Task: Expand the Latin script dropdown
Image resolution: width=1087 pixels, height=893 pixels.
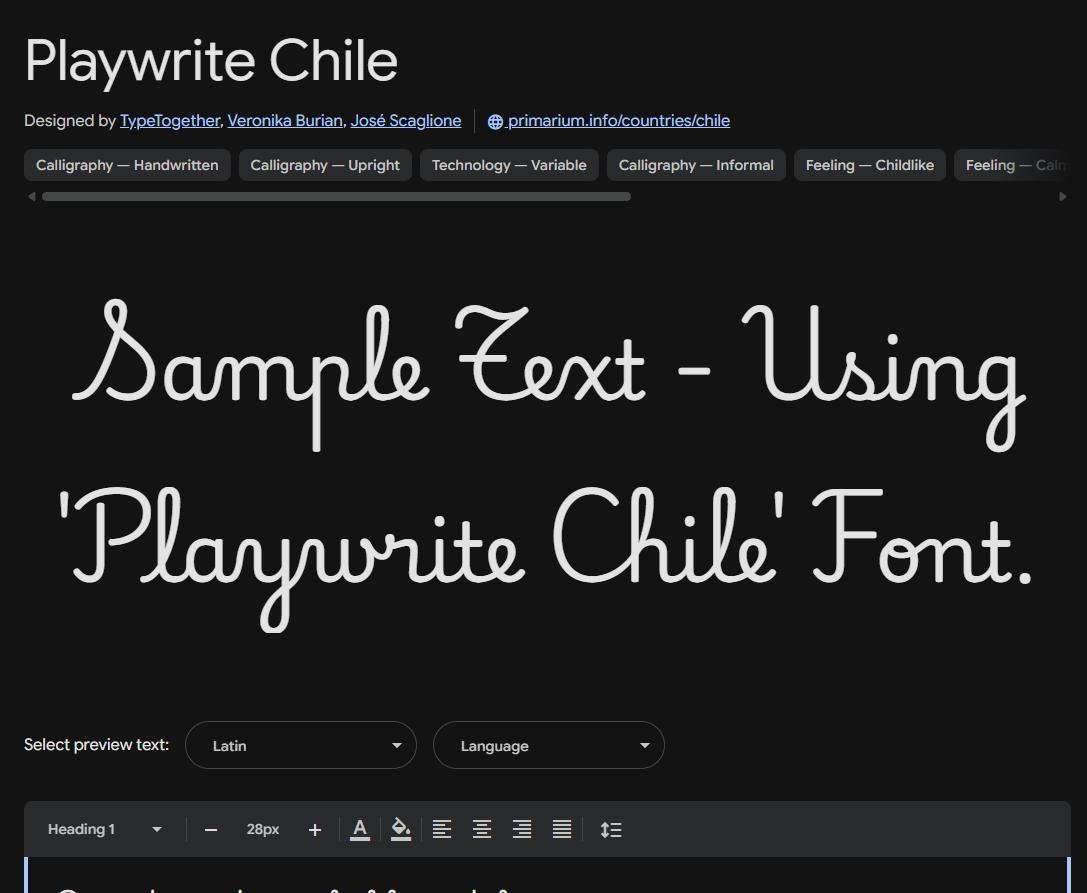Action: 301,745
